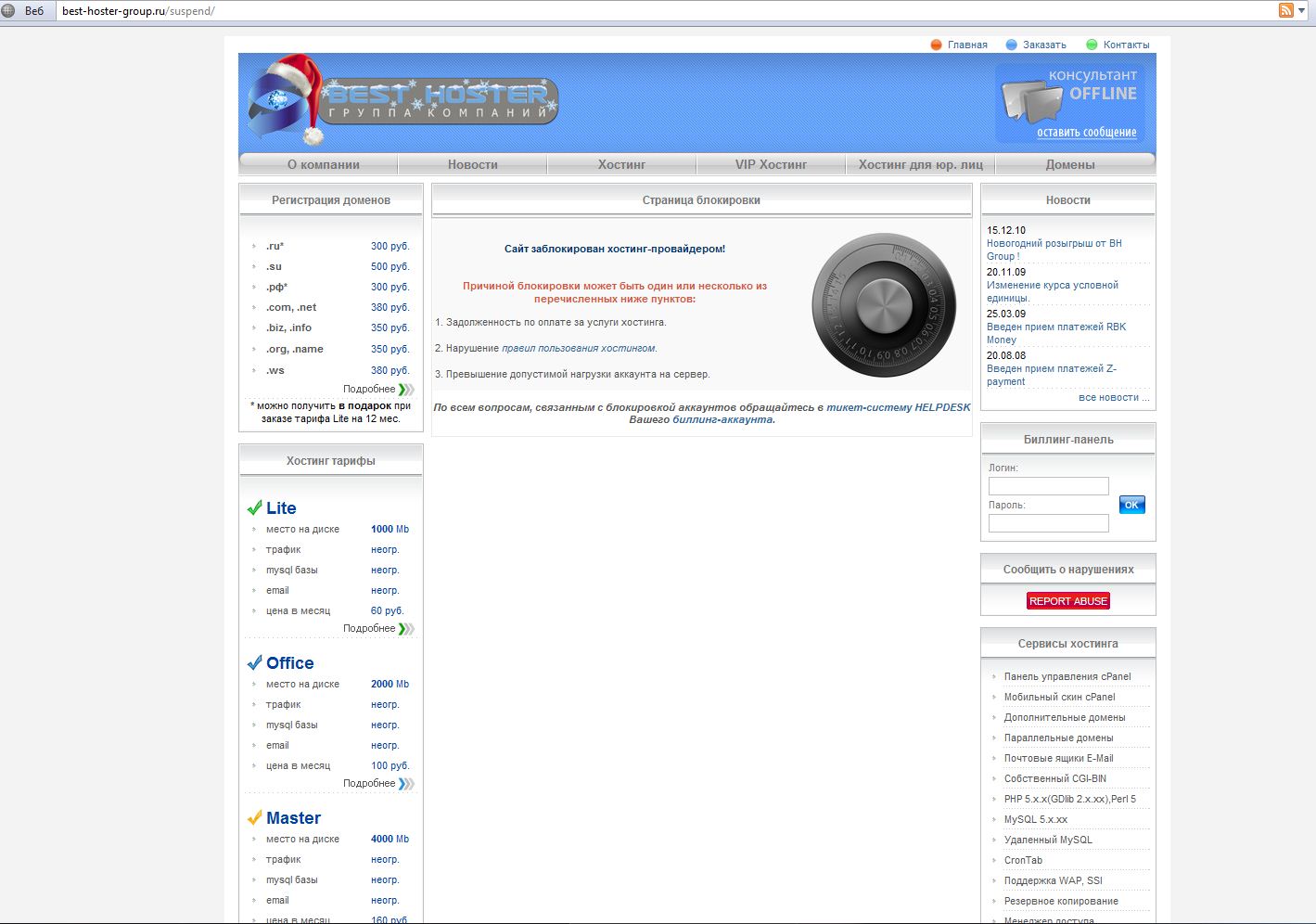Screen dimensions: 1316x924
Task: Click the Главная top link
Action: pyautogui.click(x=967, y=45)
